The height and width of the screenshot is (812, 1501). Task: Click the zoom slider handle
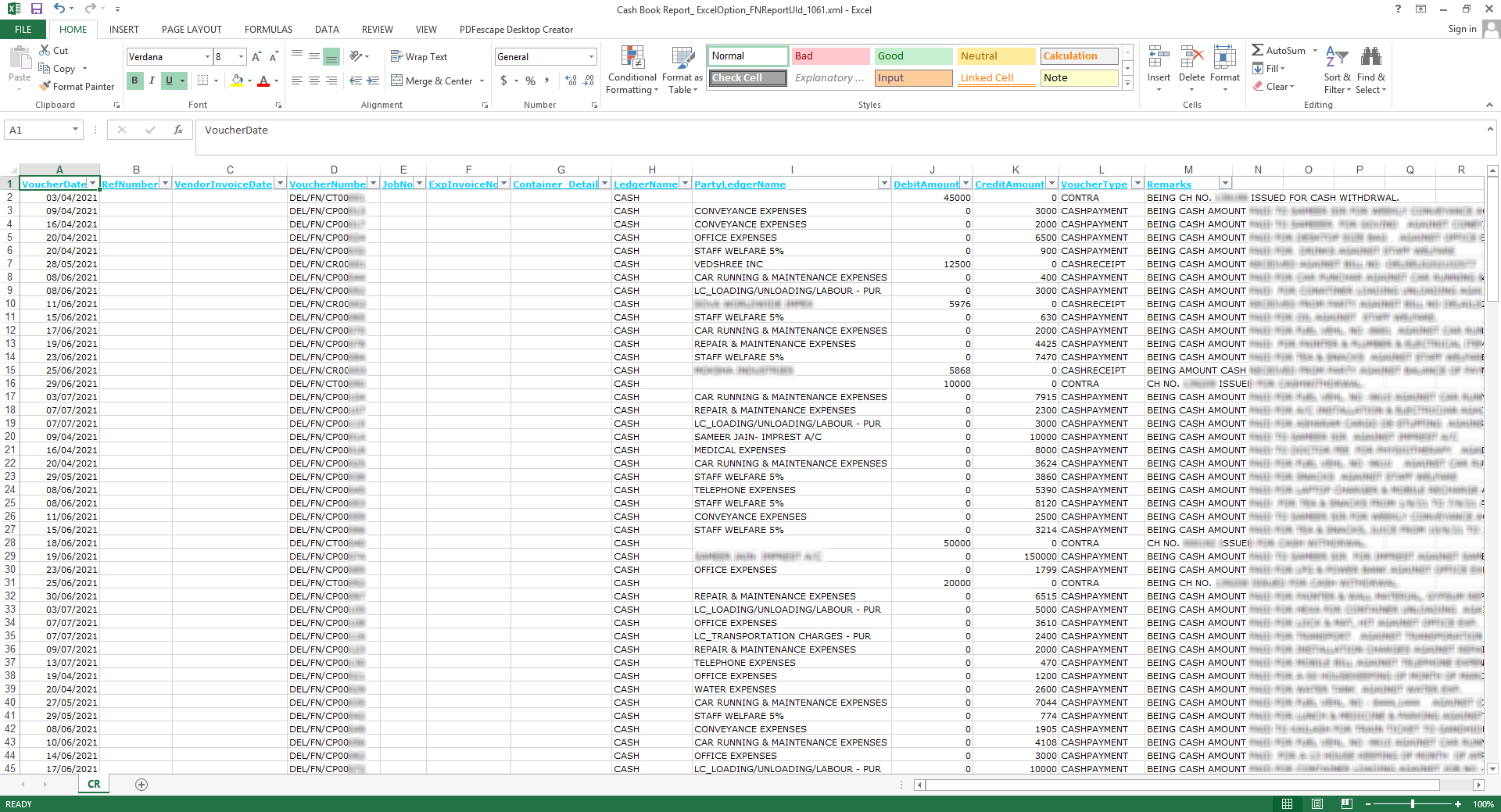coord(1412,804)
